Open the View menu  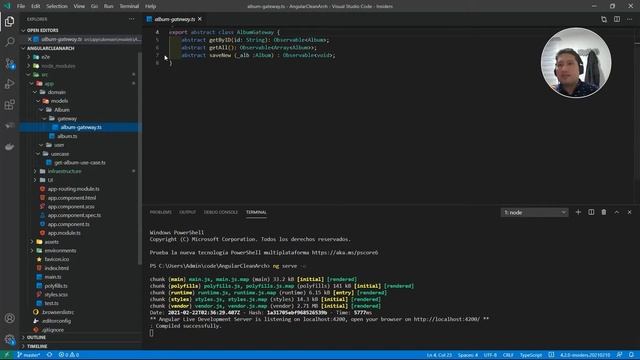(79, 6)
